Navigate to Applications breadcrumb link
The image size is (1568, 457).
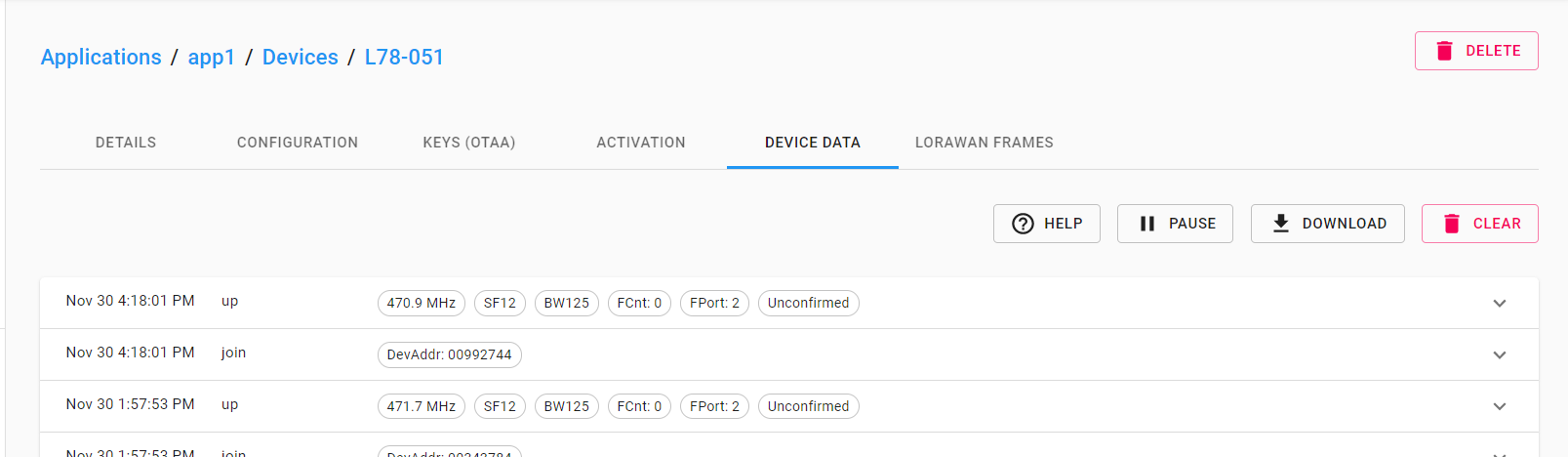101,58
